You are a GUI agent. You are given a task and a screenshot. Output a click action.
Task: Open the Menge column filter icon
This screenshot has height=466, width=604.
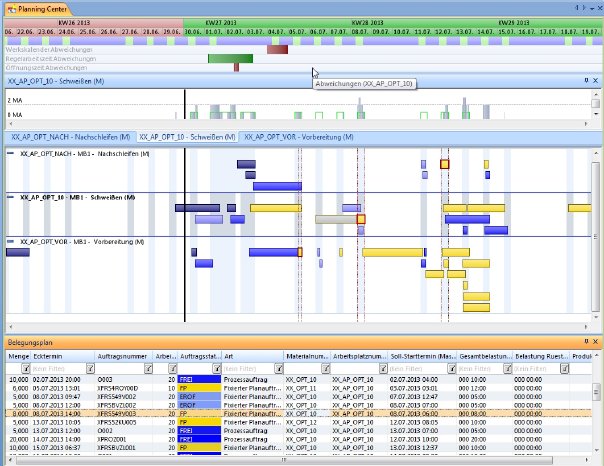click(25, 369)
